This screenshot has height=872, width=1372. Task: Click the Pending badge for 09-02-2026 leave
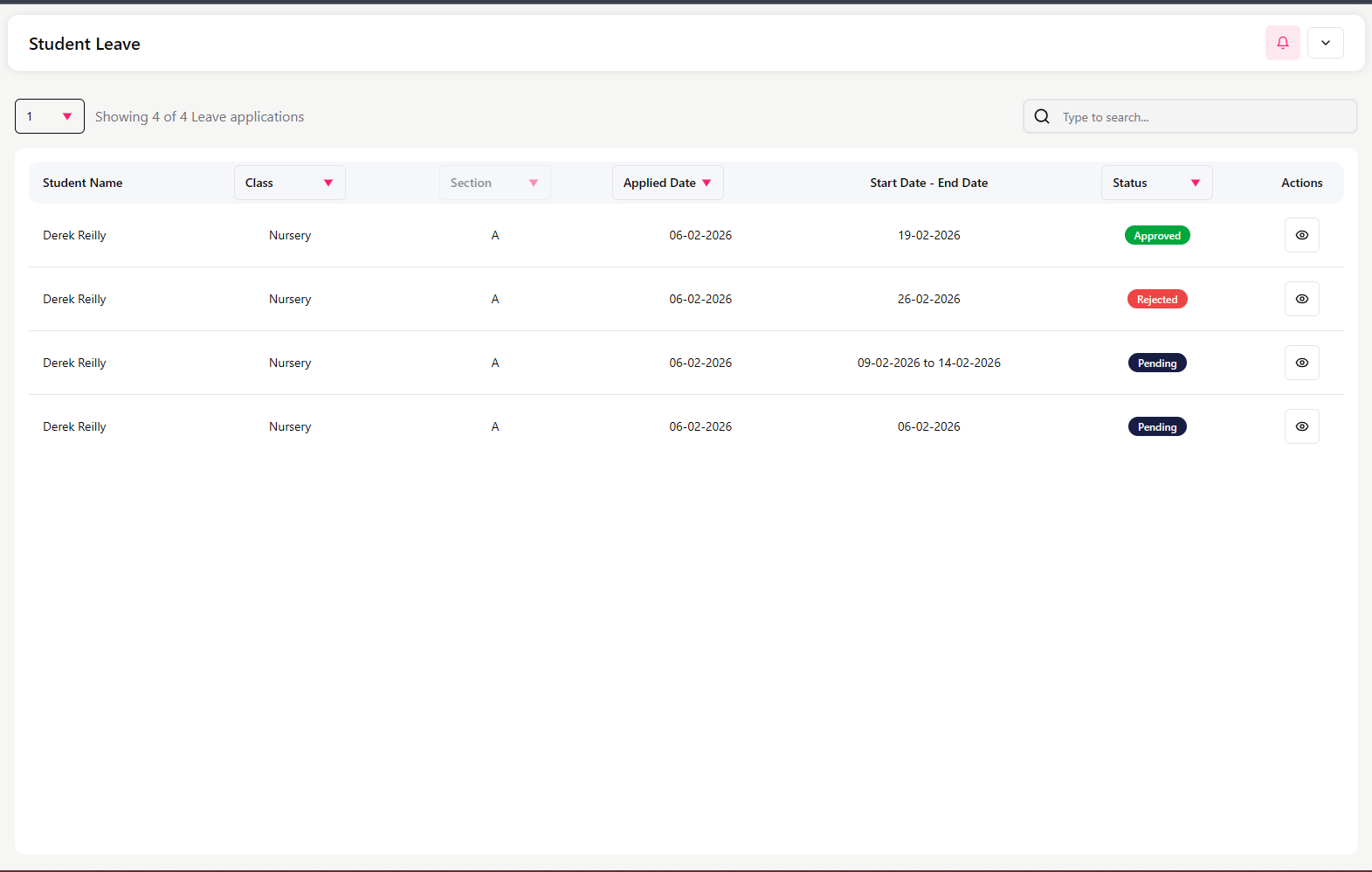pyautogui.click(x=1156, y=363)
